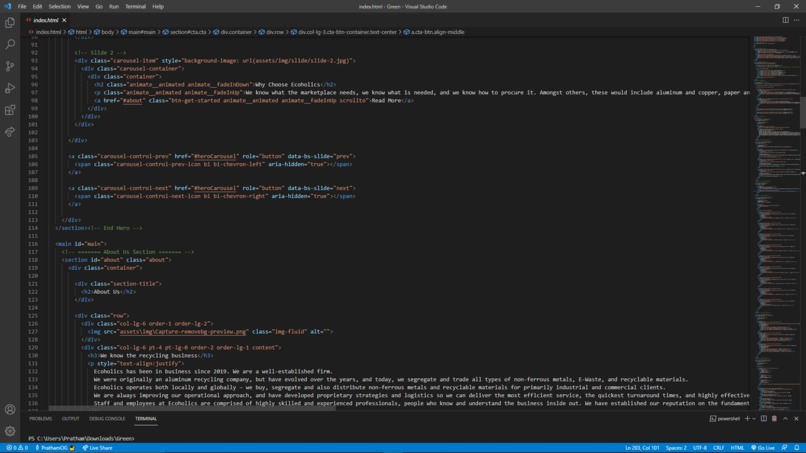Image resolution: width=806 pixels, height=453 pixels.
Task: Switch to the OUTPUT panel tab
Action: (x=70, y=419)
